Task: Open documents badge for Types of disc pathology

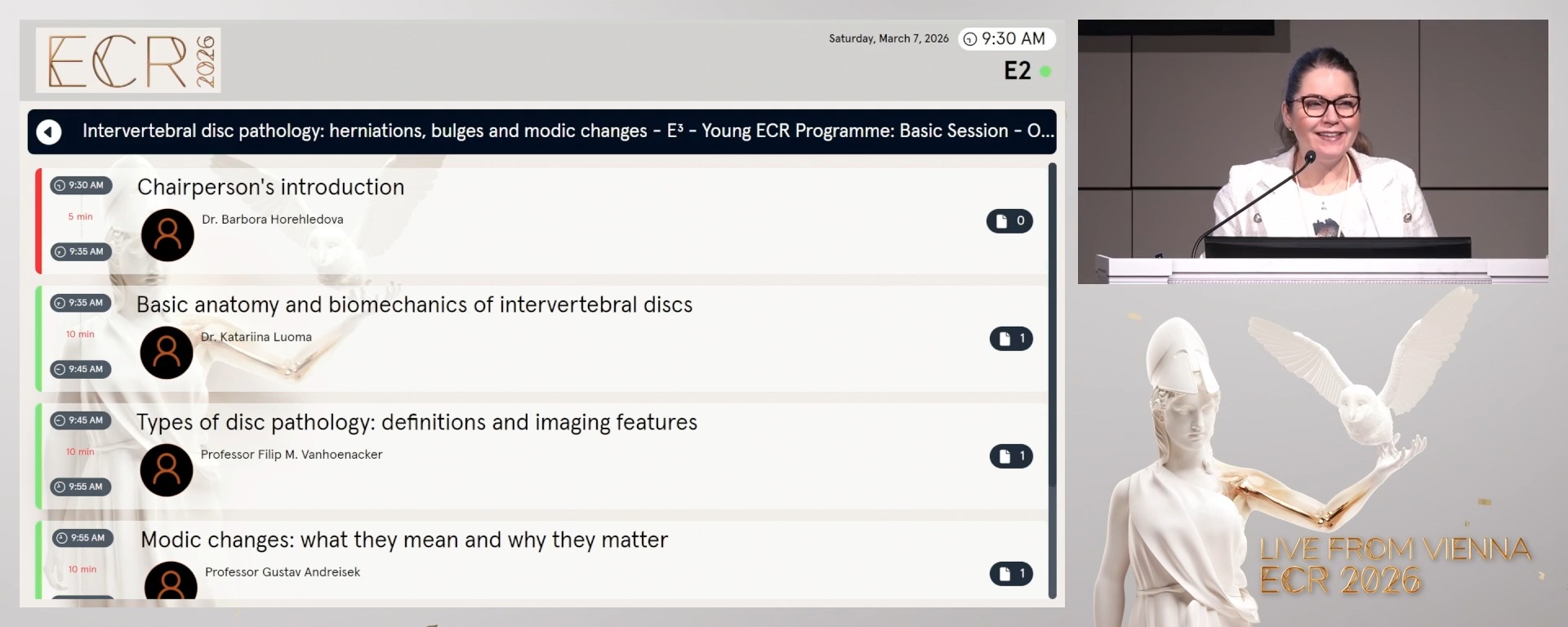Action: click(1011, 456)
